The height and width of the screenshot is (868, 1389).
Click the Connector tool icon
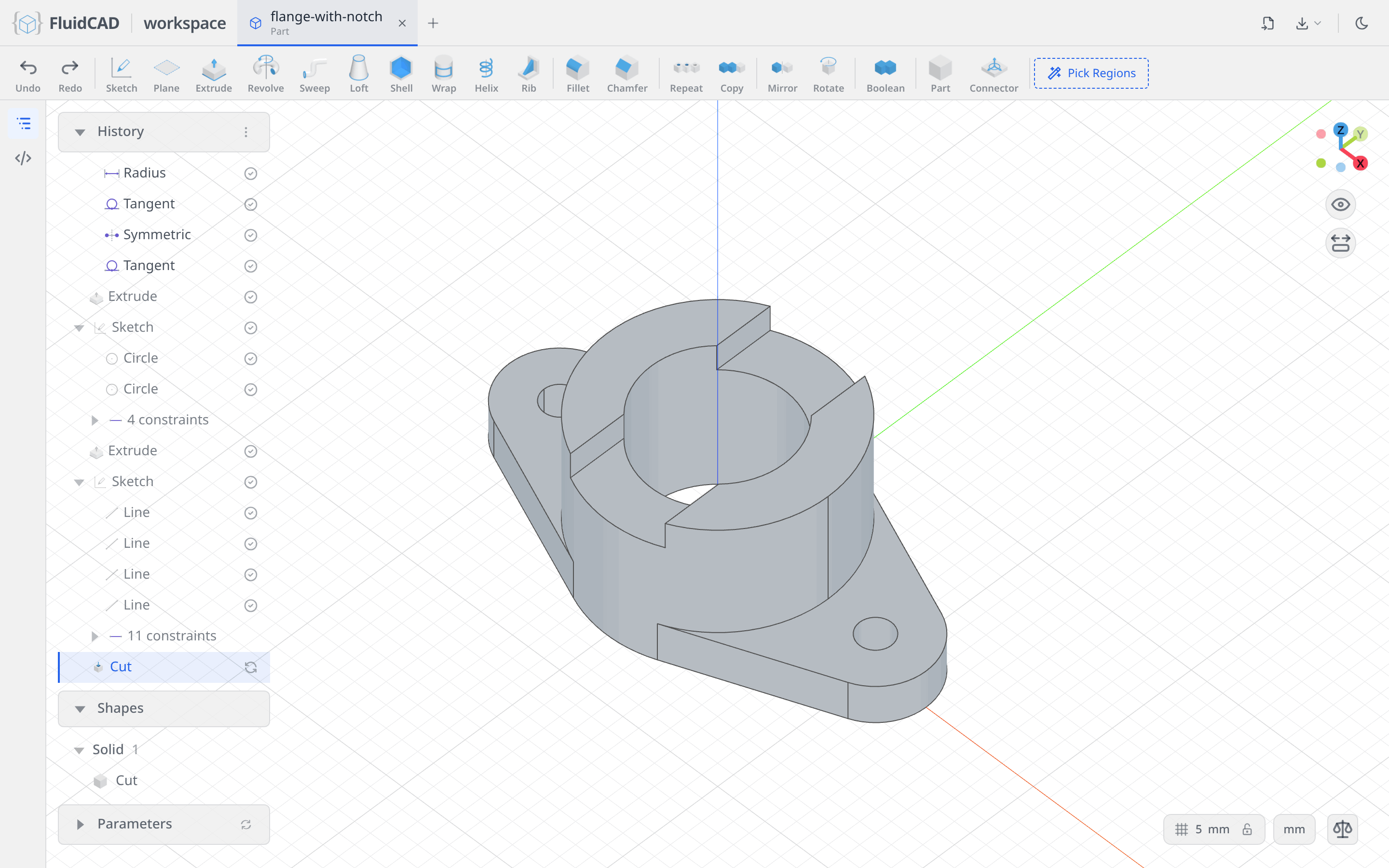click(x=994, y=73)
